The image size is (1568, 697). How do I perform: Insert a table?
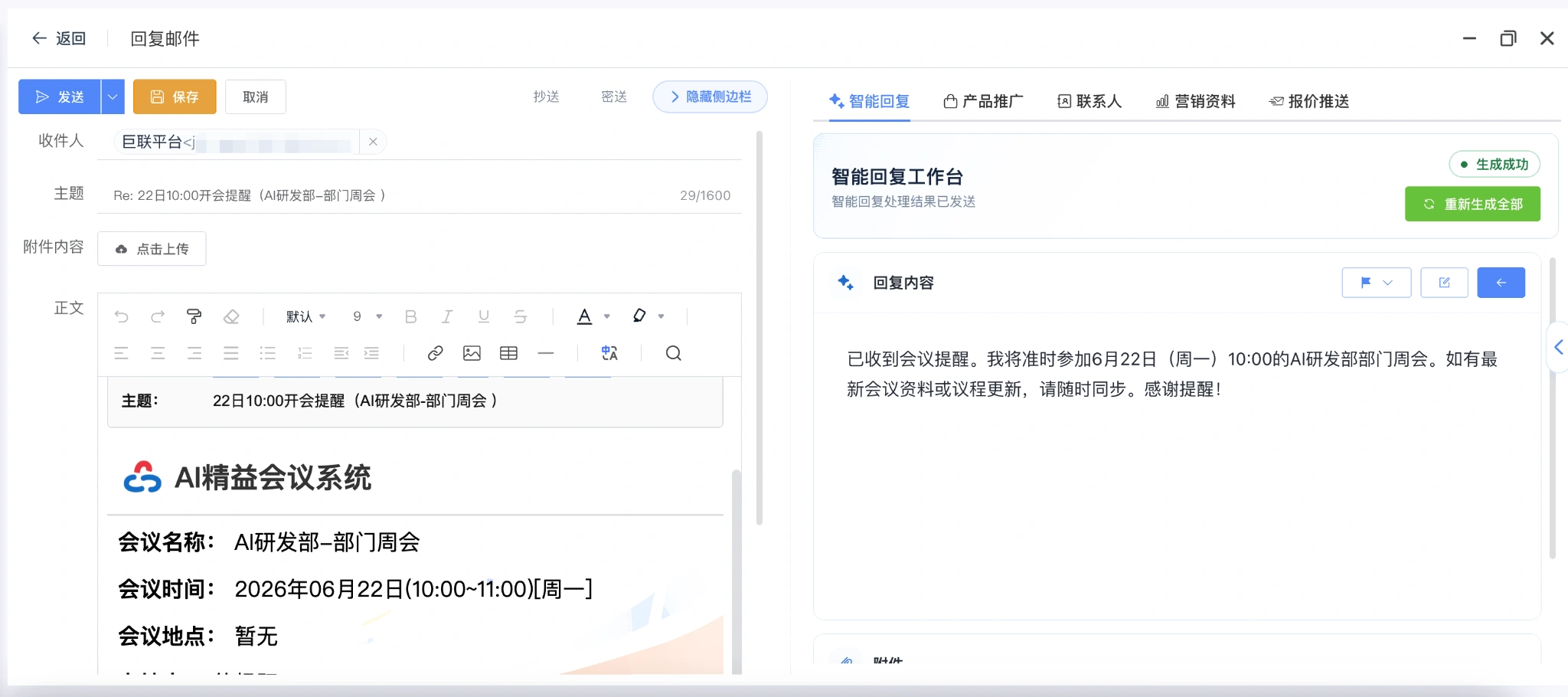508,353
